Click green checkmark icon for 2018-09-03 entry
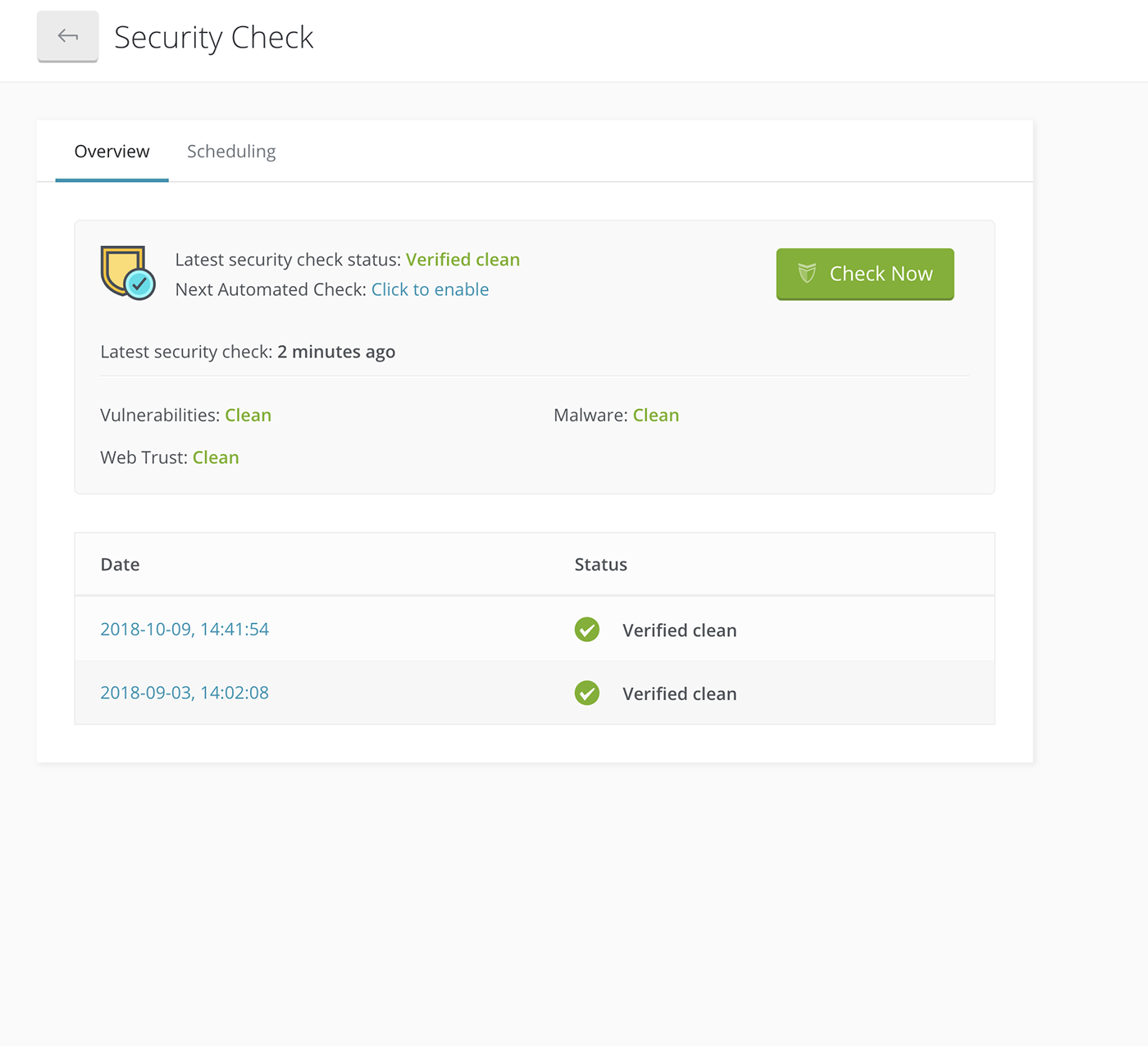The width and height of the screenshot is (1148, 1046). (587, 694)
